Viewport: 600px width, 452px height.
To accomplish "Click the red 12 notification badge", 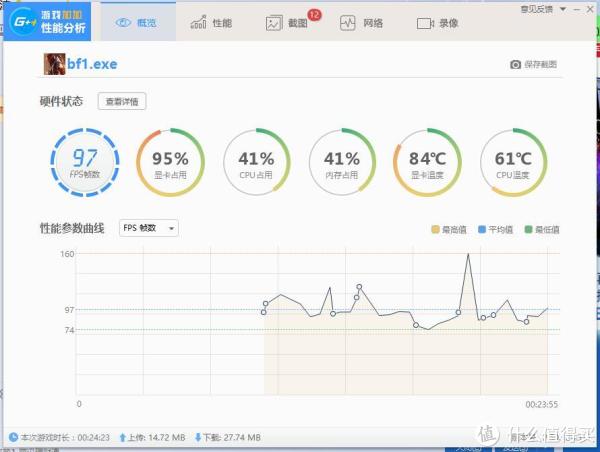I will (314, 15).
